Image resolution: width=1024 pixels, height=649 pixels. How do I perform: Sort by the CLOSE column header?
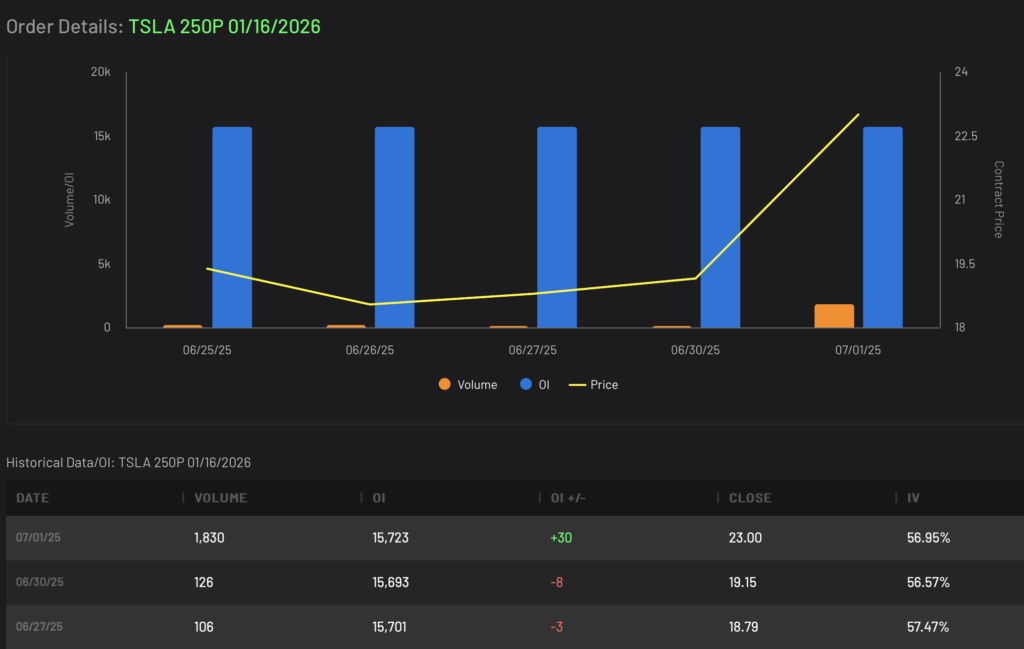(750, 498)
